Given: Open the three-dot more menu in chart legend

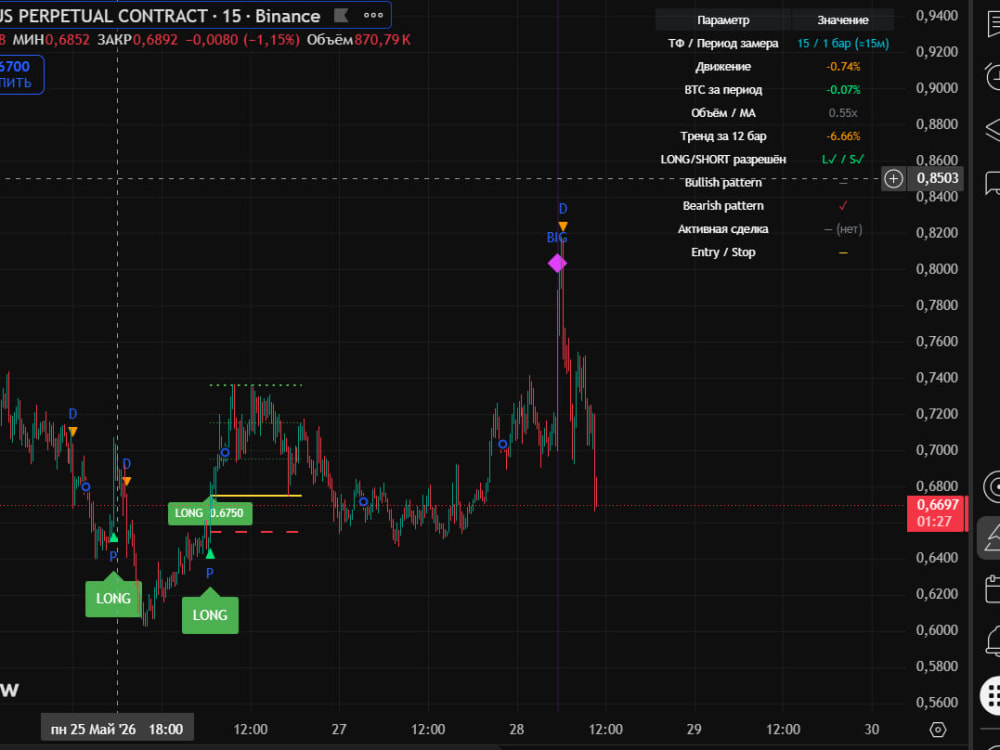Looking at the screenshot, I should click(x=374, y=15).
